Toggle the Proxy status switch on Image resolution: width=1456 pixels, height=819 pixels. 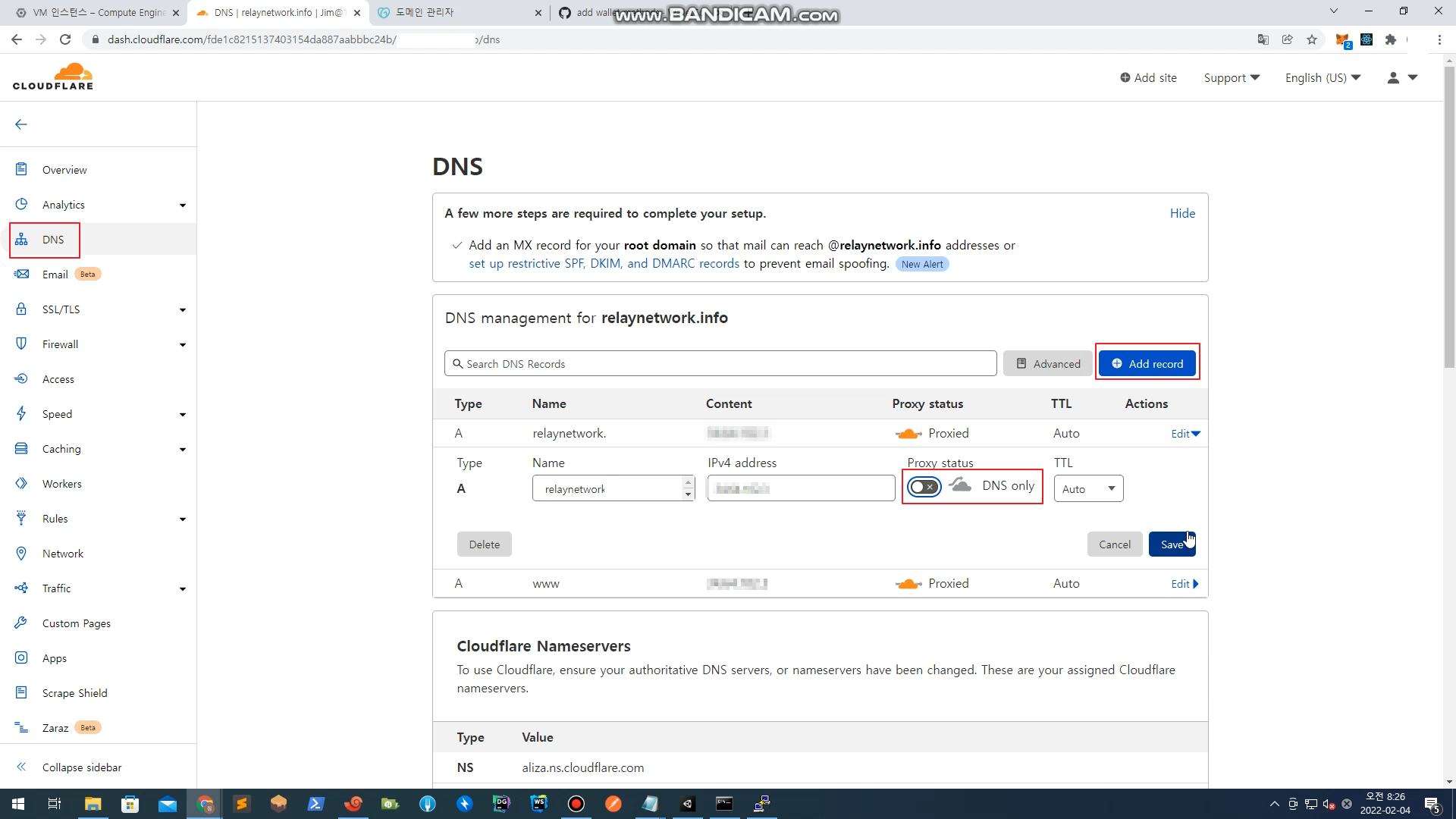pyautogui.click(x=924, y=487)
